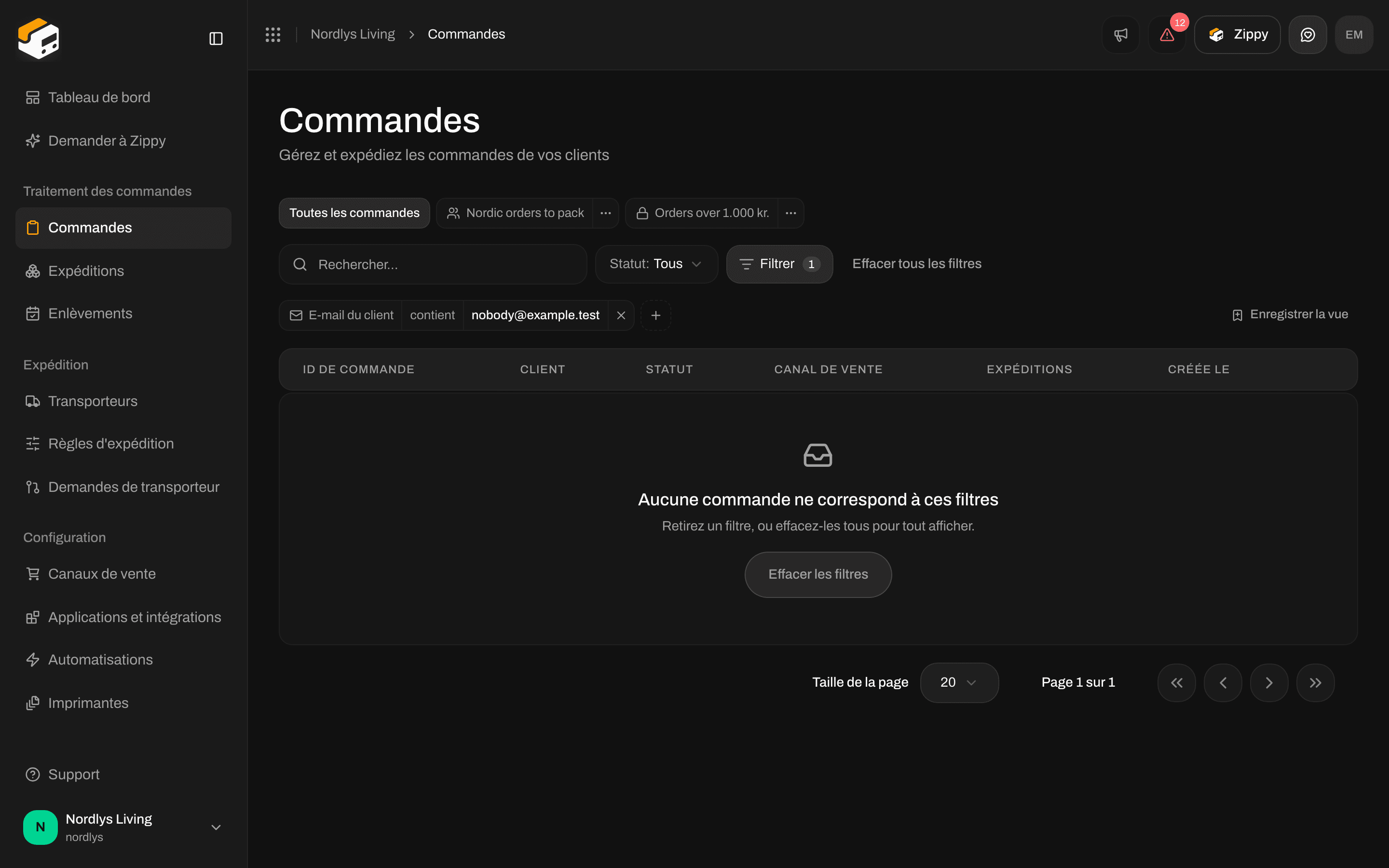Screen dimensions: 1389x868
Task: Open the chat support icon
Action: 1307,34
